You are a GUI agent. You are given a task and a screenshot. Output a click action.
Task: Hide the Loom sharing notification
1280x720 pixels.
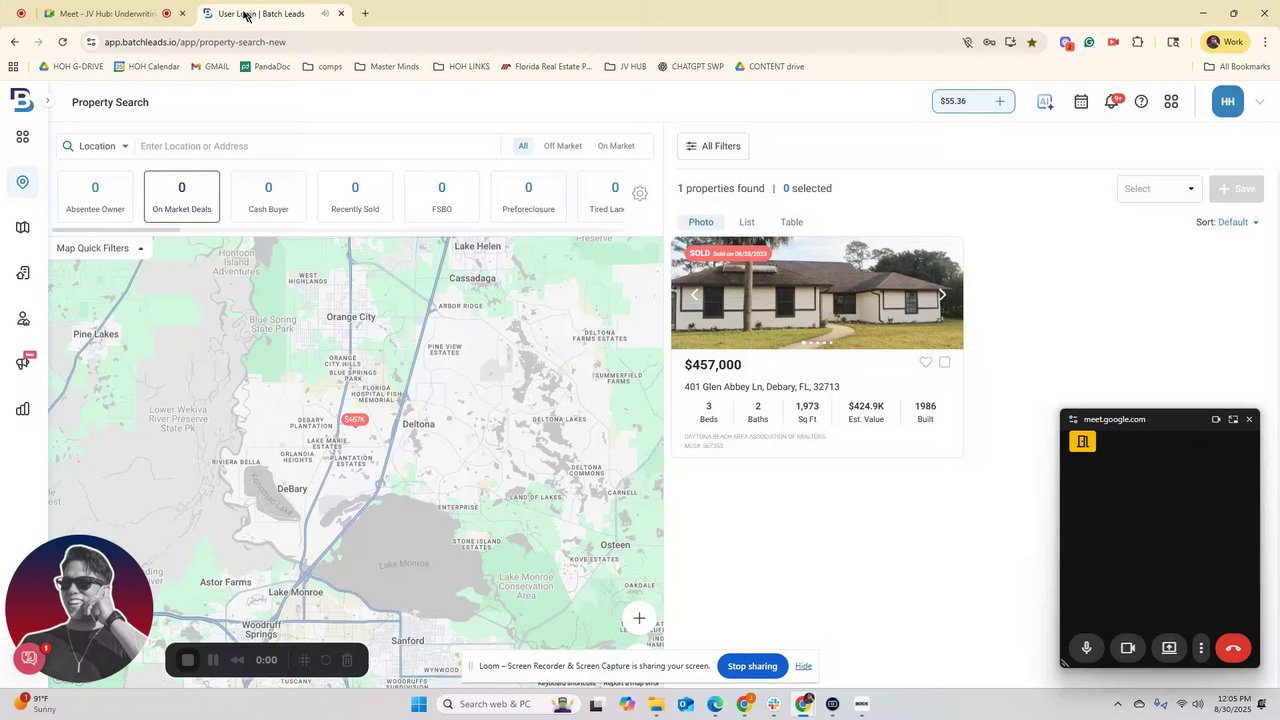[803, 666]
